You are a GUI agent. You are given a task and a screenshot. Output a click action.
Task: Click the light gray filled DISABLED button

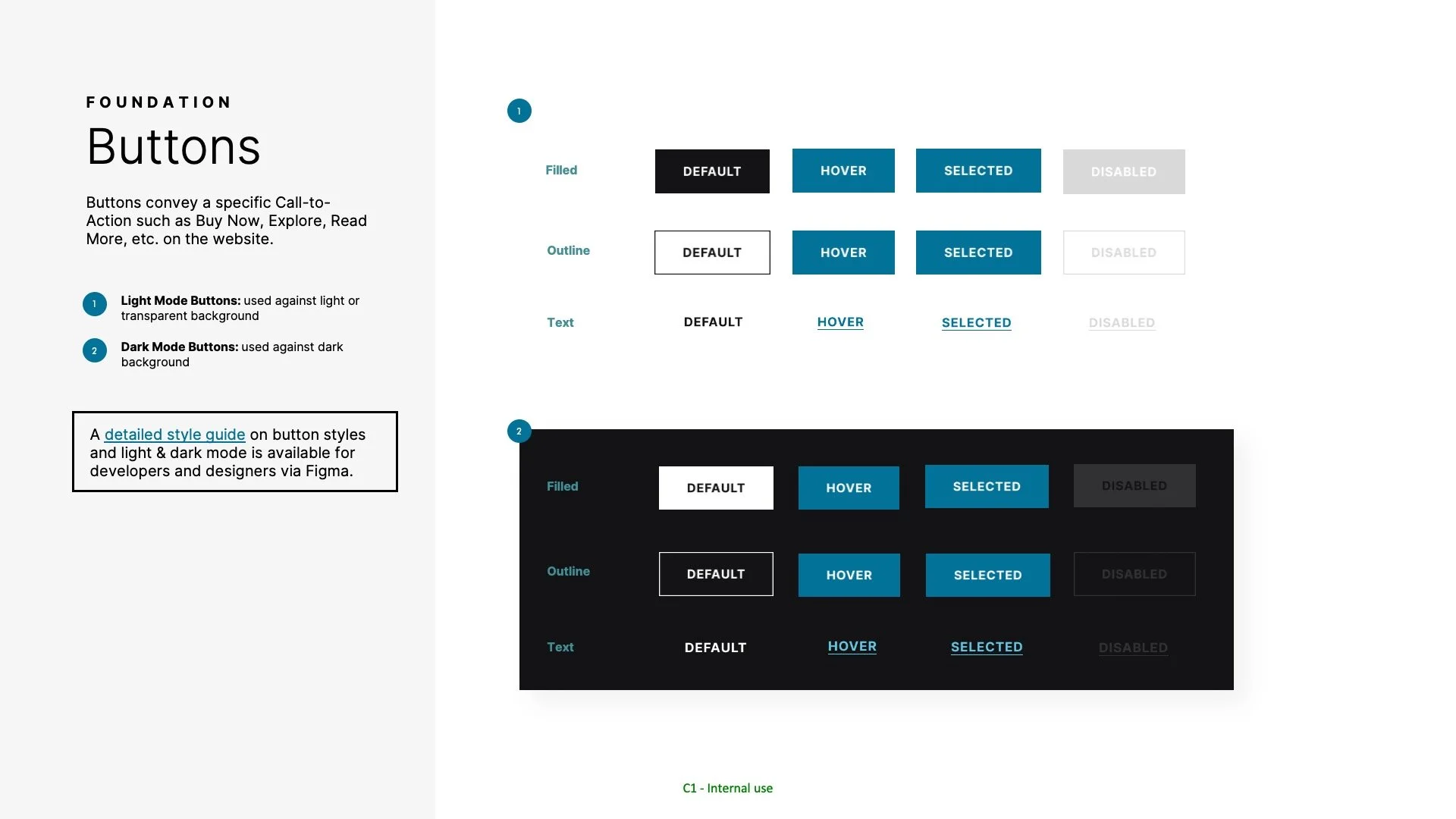[x=1123, y=171]
